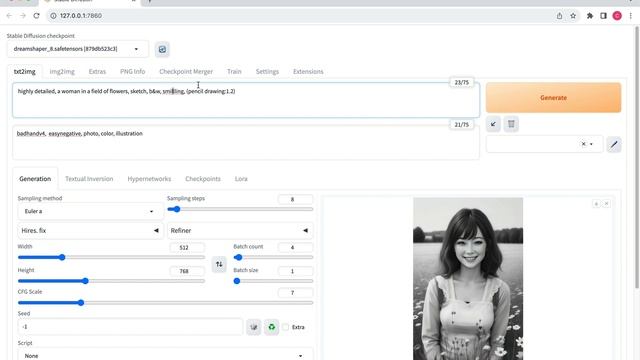Click the Width value field
This screenshot has height=360, width=640.
(187, 247)
